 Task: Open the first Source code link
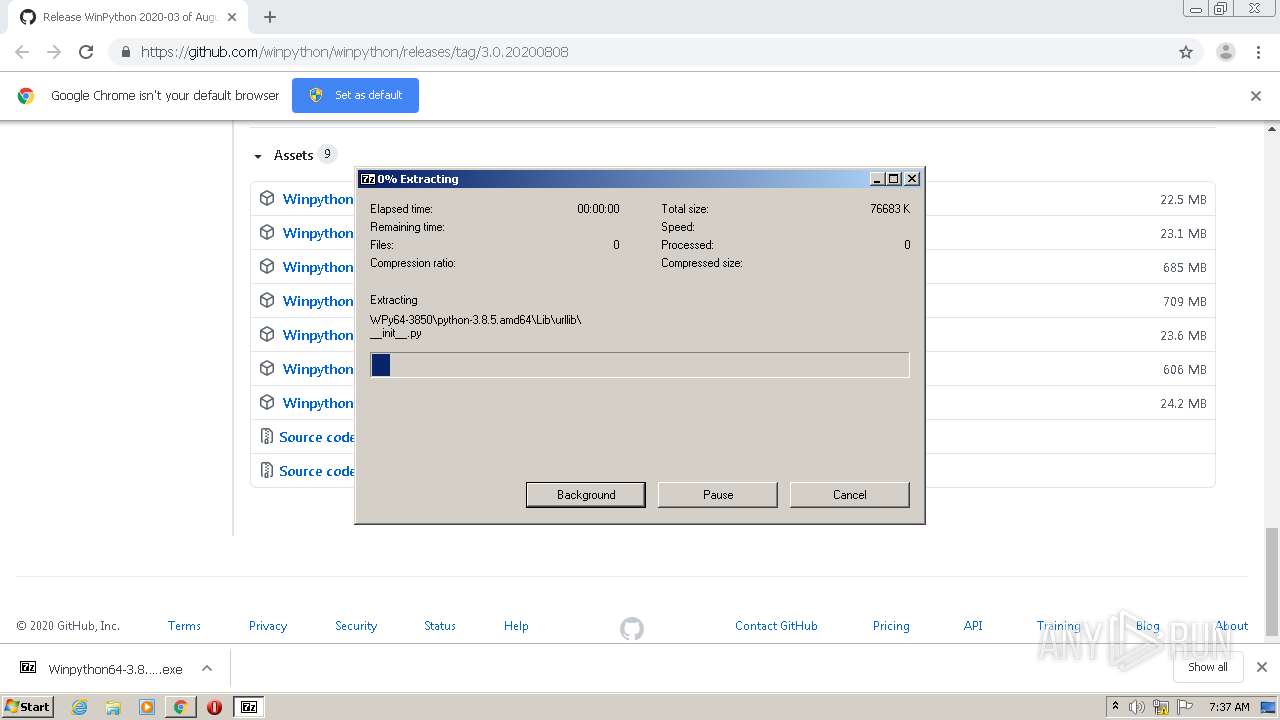[317, 437]
